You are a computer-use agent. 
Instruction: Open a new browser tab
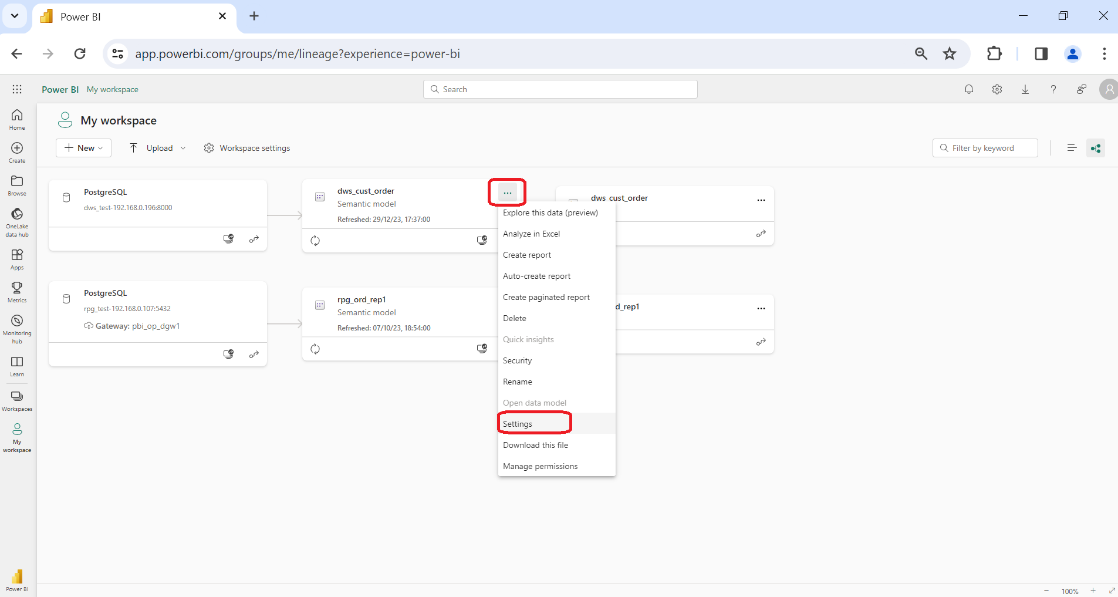coord(254,16)
